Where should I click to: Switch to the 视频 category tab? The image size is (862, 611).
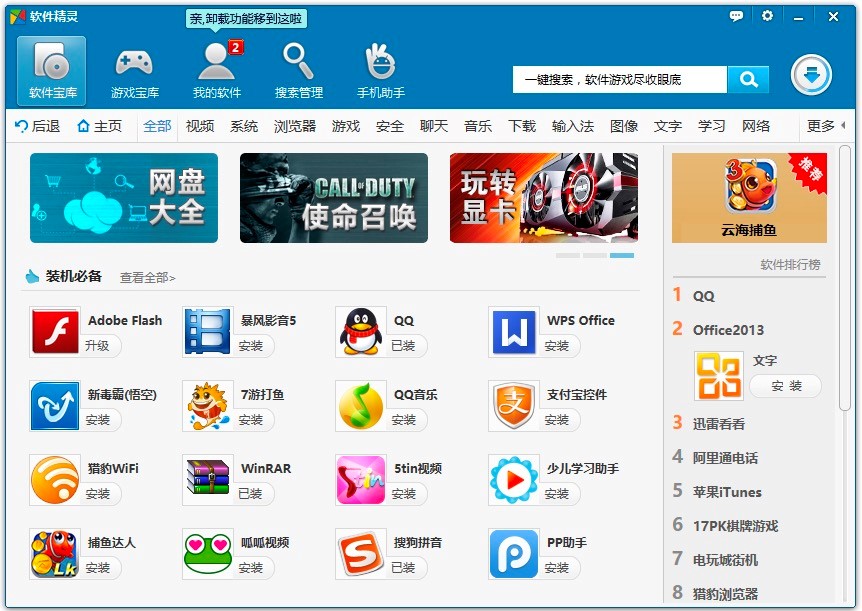coord(200,126)
